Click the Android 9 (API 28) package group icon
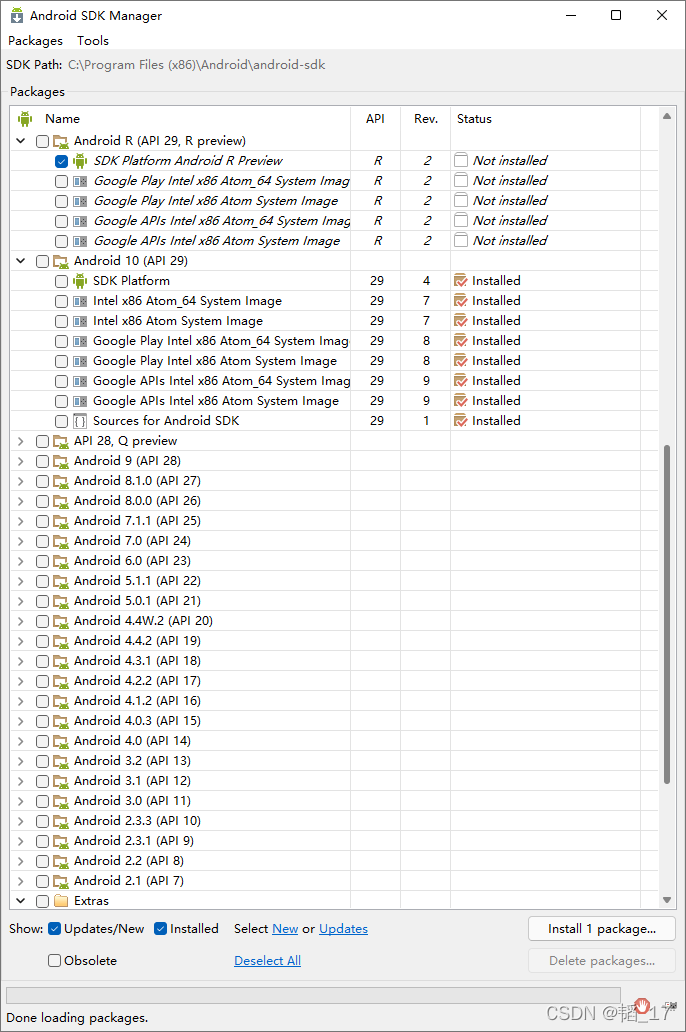The height and width of the screenshot is (1032, 686). [x=62, y=460]
